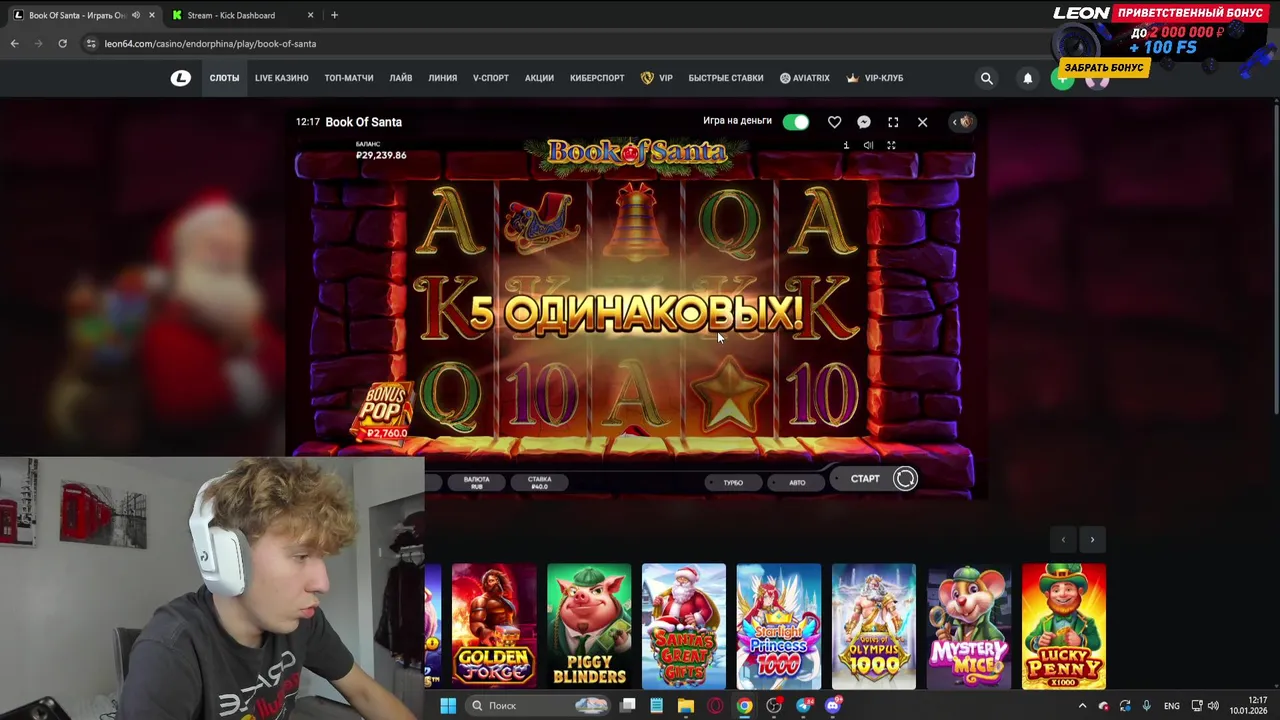Screen dimensions: 1280x720
Task: Expand the side panel arrow beside close
Action: click(x=961, y=122)
